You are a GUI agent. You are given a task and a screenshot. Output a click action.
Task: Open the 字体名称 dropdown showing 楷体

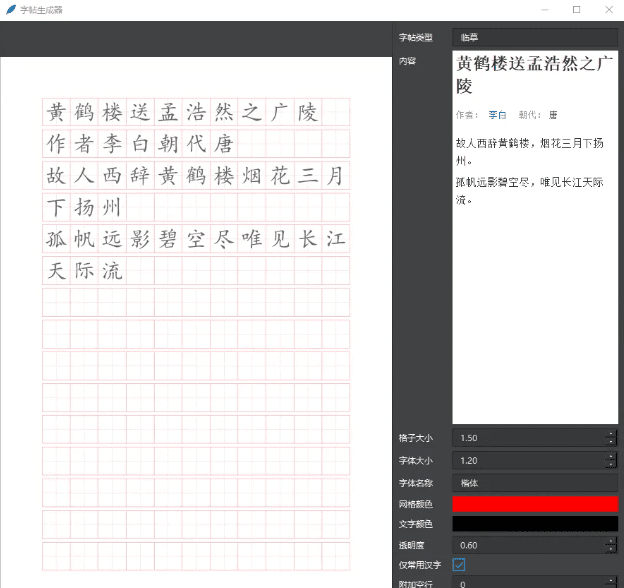pyautogui.click(x=534, y=483)
